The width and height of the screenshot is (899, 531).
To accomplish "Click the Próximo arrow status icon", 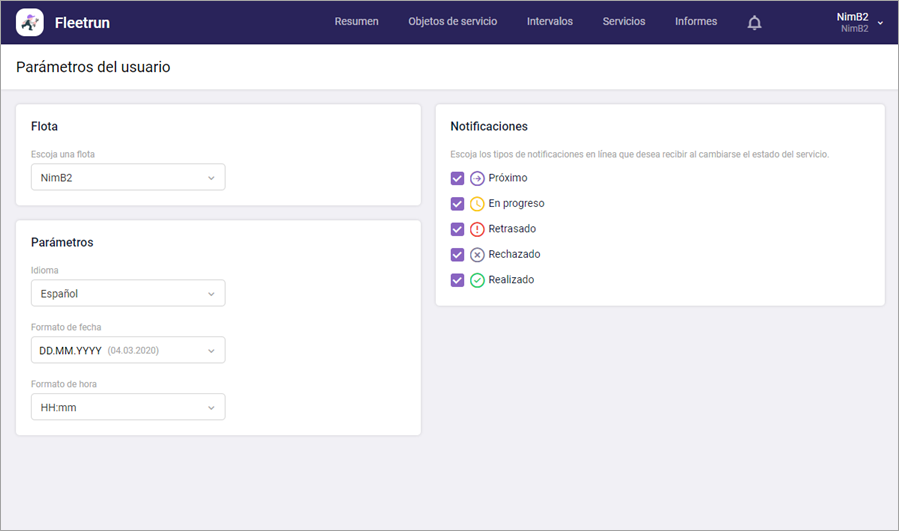I will pos(477,178).
